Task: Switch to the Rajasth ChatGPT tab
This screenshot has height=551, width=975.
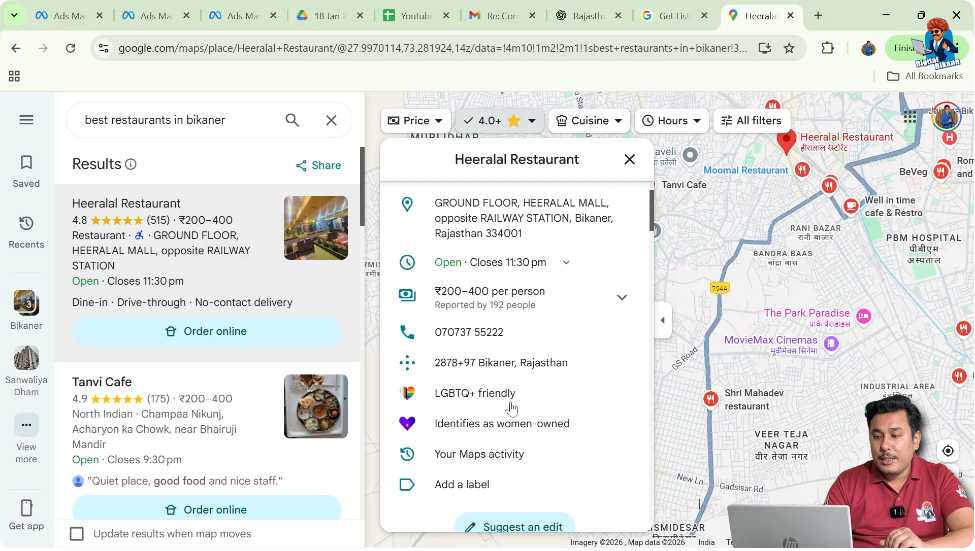Action: [x=589, y=16]
